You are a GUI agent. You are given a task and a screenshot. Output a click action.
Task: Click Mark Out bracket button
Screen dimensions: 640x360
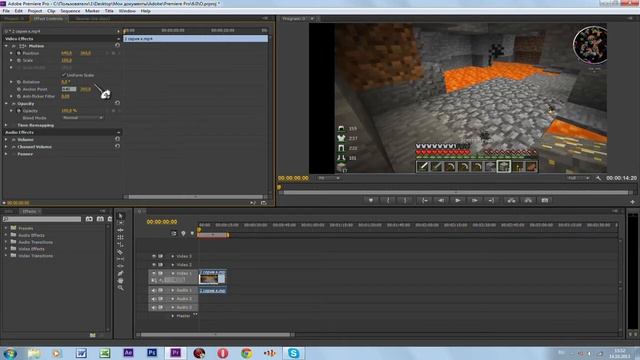click(405, 200)
